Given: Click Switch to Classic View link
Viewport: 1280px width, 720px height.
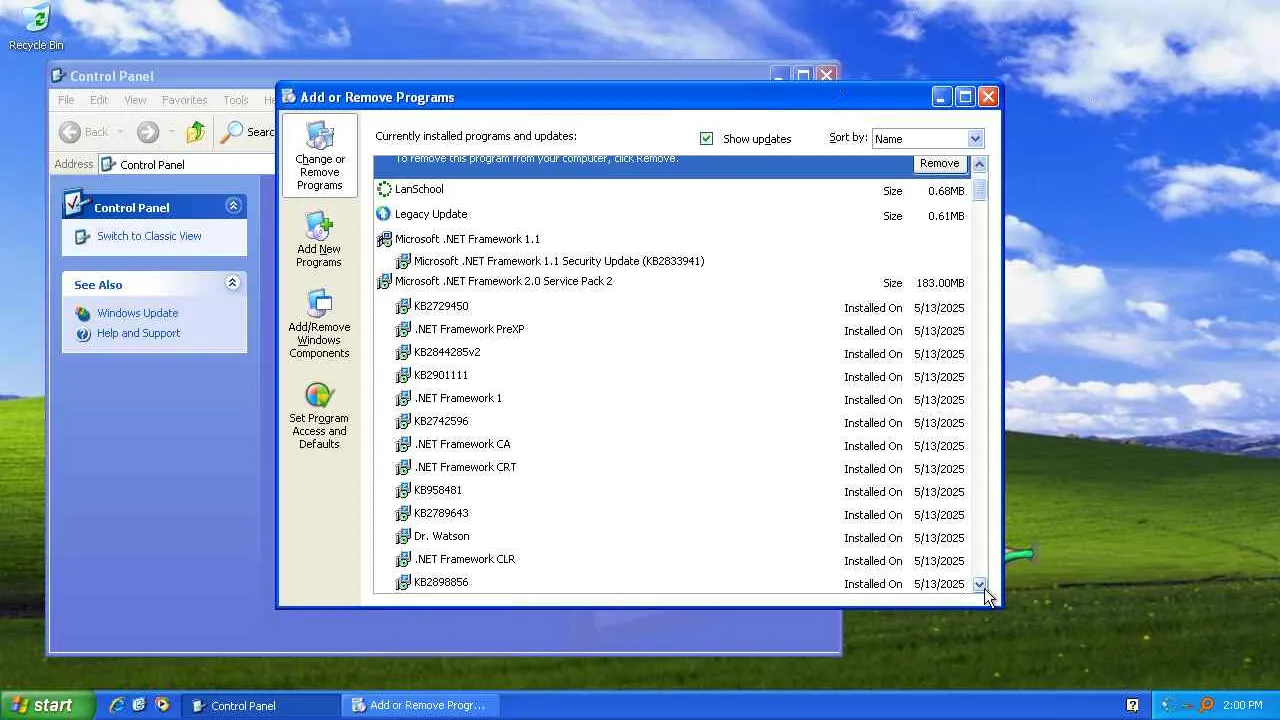Looking at the screenshot, I should pos(149,236).
